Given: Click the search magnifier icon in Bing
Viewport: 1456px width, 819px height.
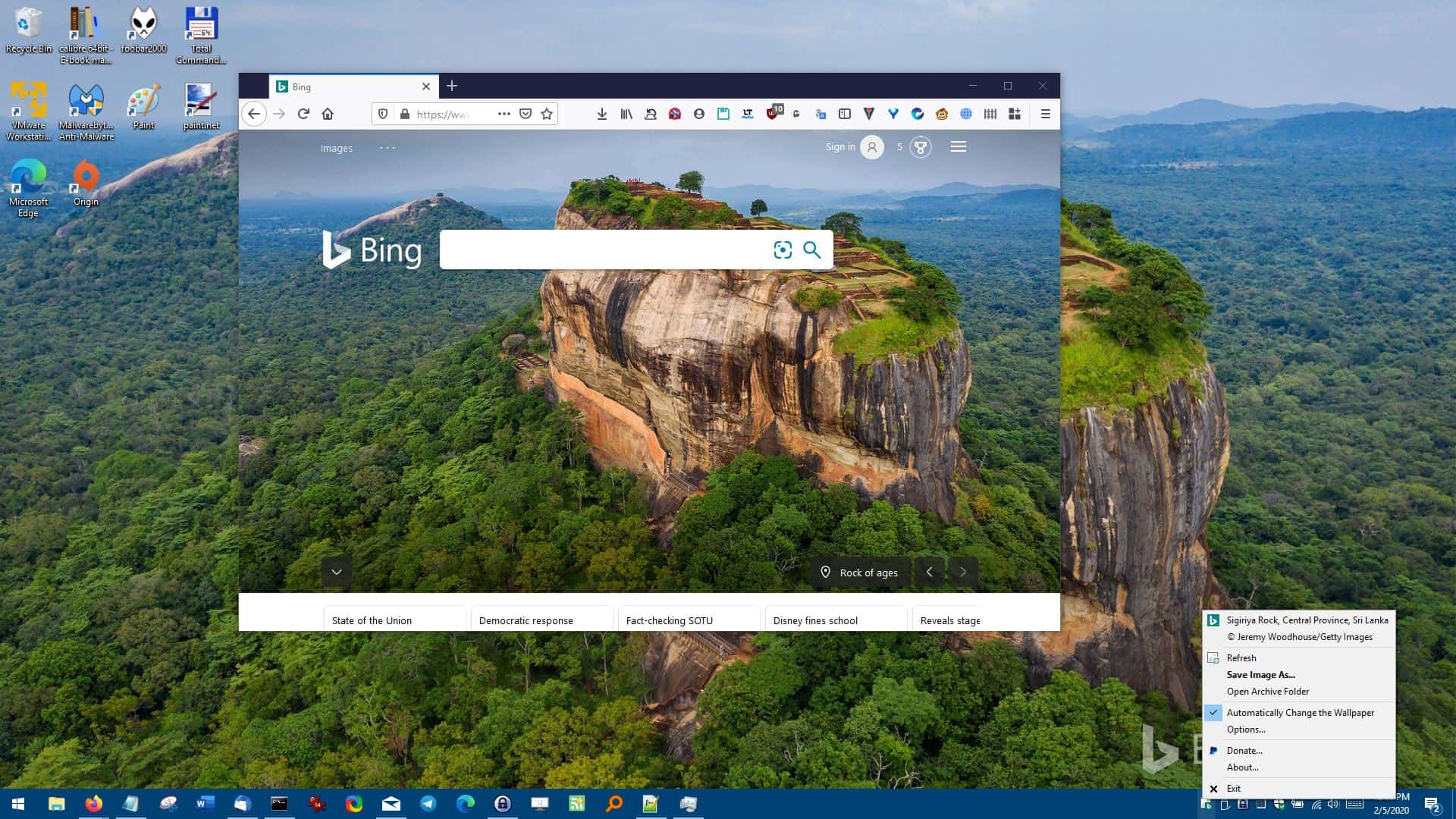Looking at the screenshot, I should (812, 250).
